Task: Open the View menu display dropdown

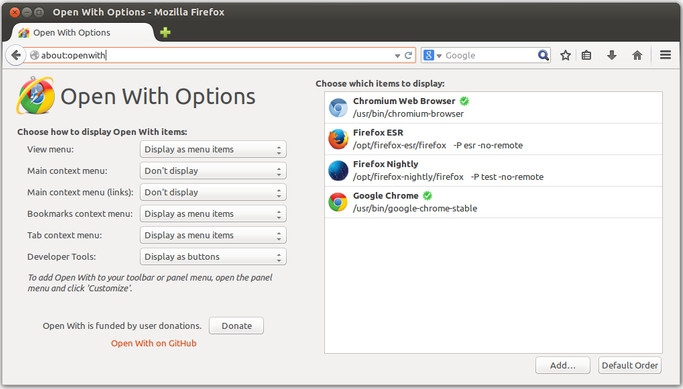Action: [x=213, y=149]
